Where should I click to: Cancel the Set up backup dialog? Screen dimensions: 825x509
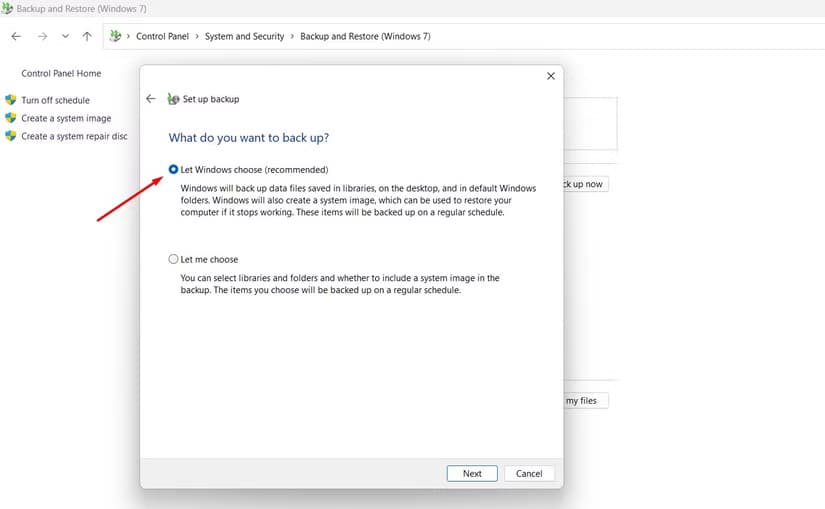[529, 473]
